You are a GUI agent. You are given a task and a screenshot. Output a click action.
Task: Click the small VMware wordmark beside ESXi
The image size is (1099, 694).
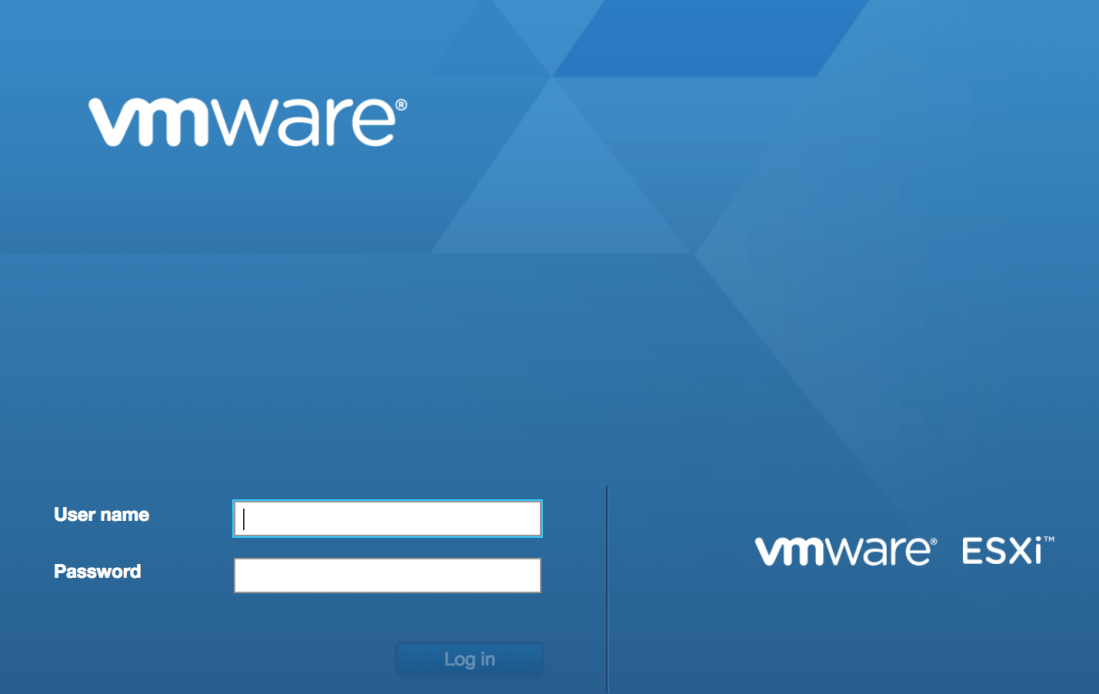click(x=845, y=551)
